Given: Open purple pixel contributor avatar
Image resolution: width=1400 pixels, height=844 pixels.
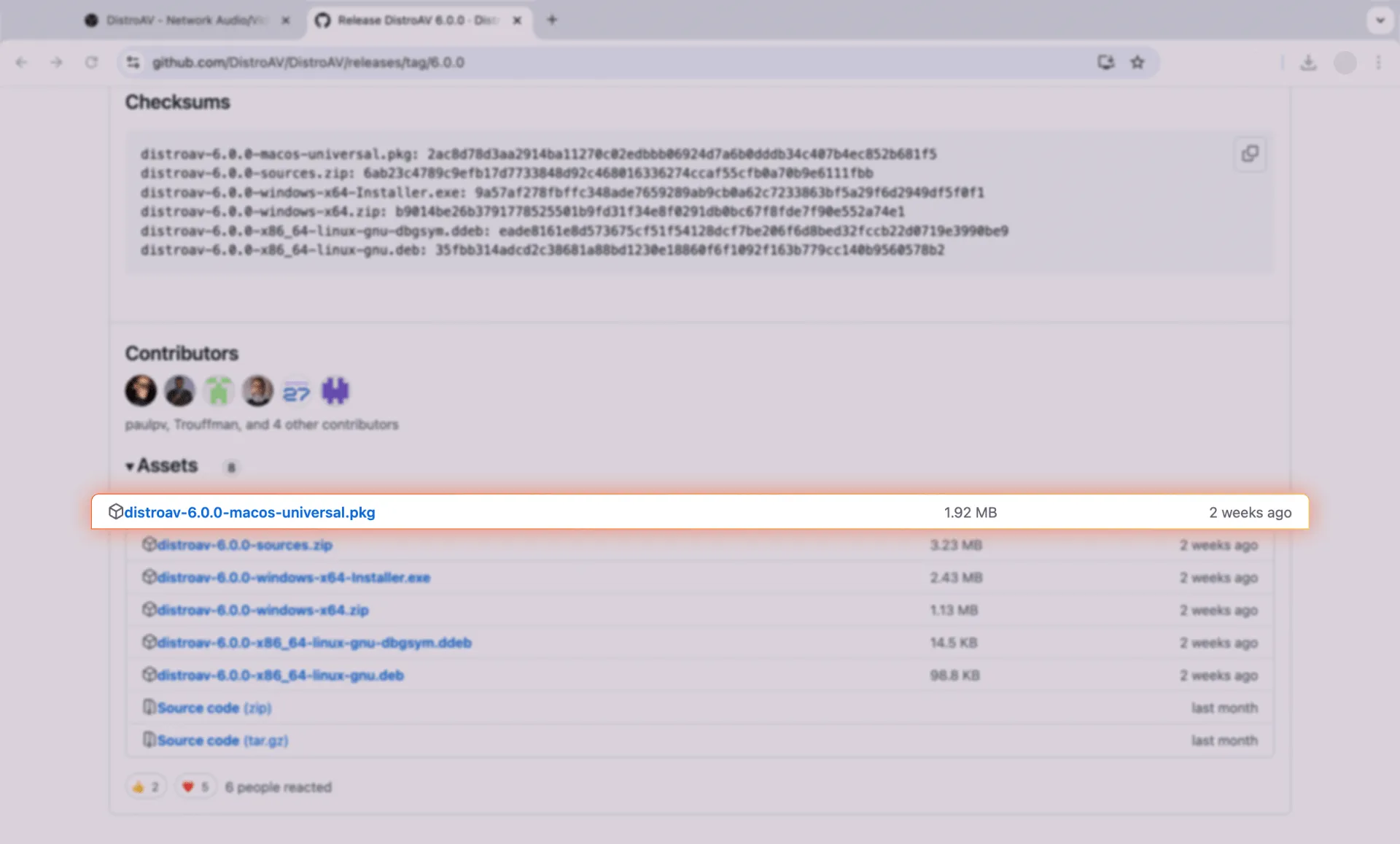Looking at the screenshot, I should click(x=335, y=391).
